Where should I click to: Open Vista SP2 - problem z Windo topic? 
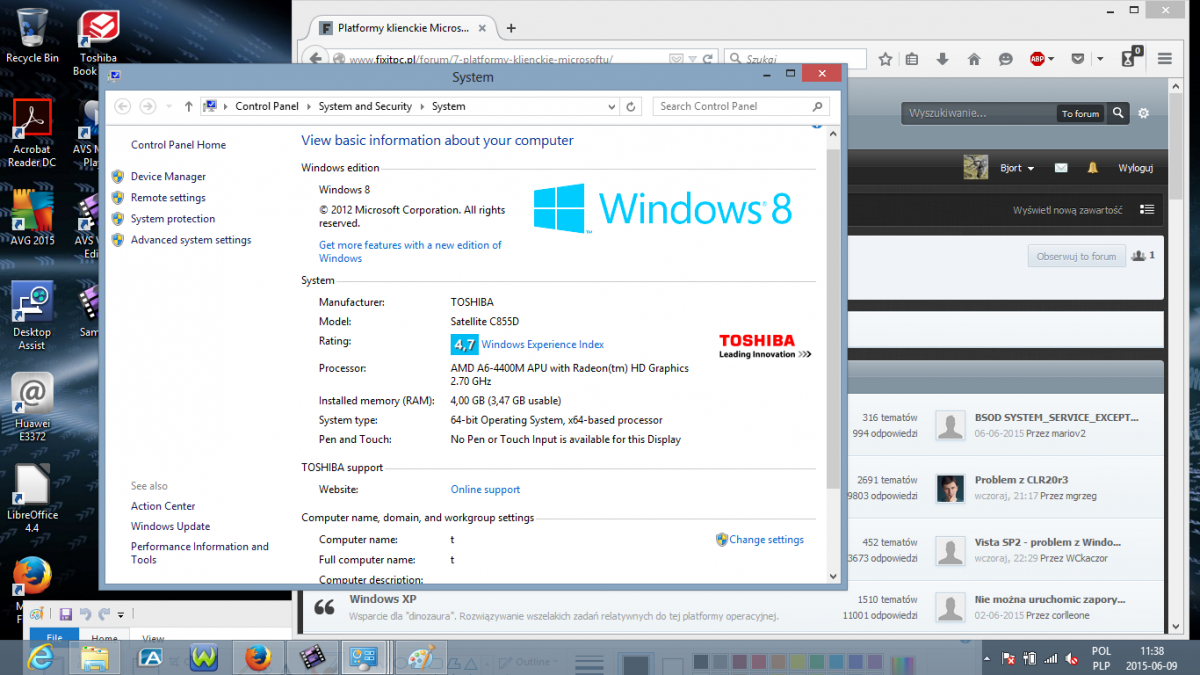(x=1047, y=542)
